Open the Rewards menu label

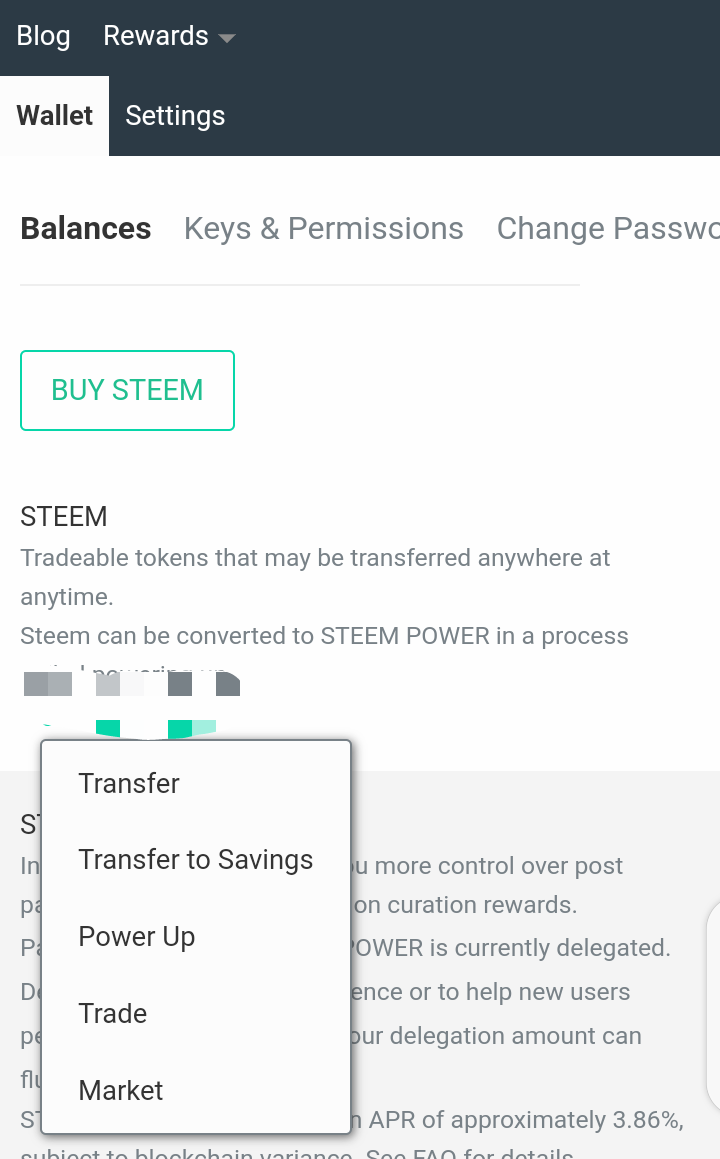click(155, 36)
